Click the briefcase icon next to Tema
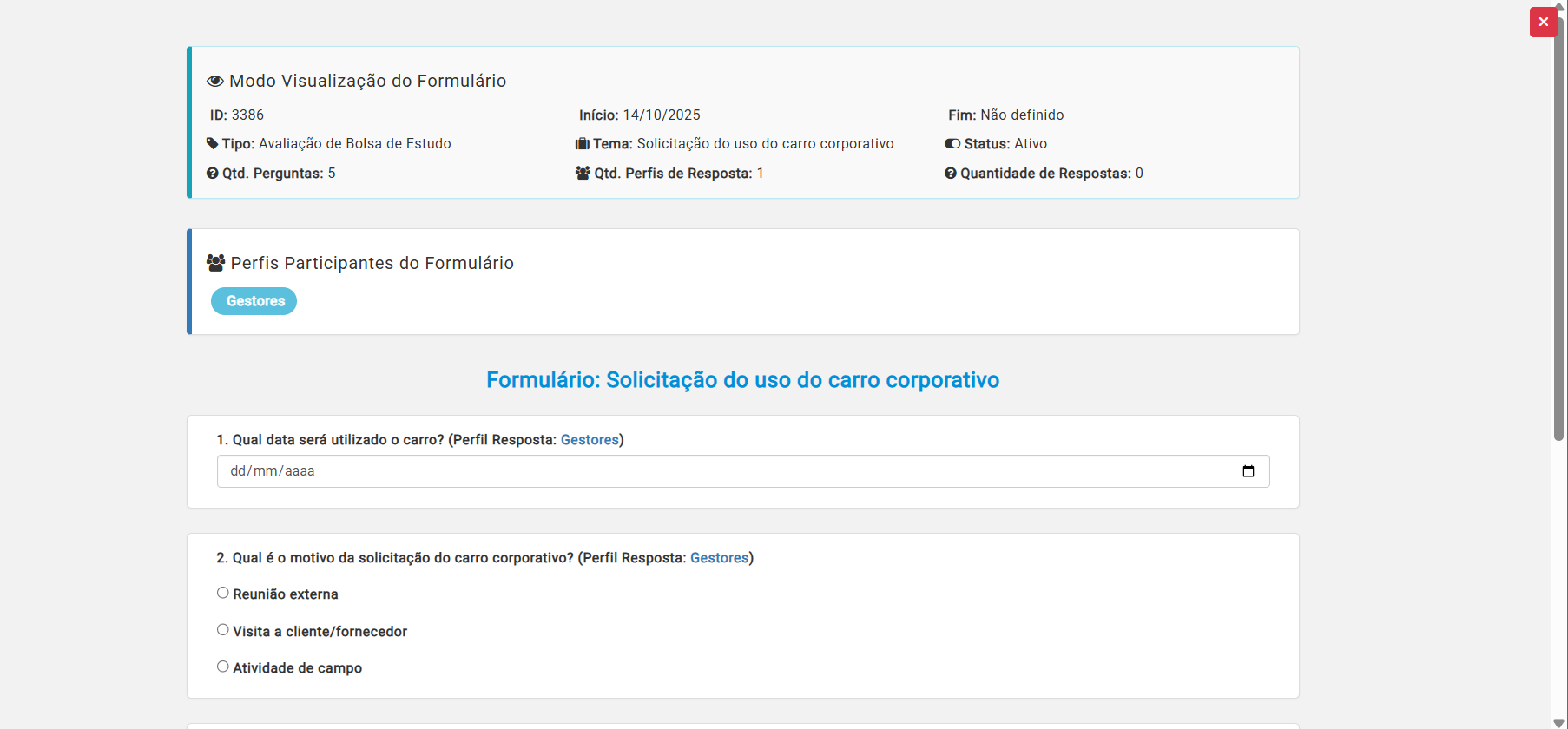This screenshot has width=1568, height=729. [582, 143]
